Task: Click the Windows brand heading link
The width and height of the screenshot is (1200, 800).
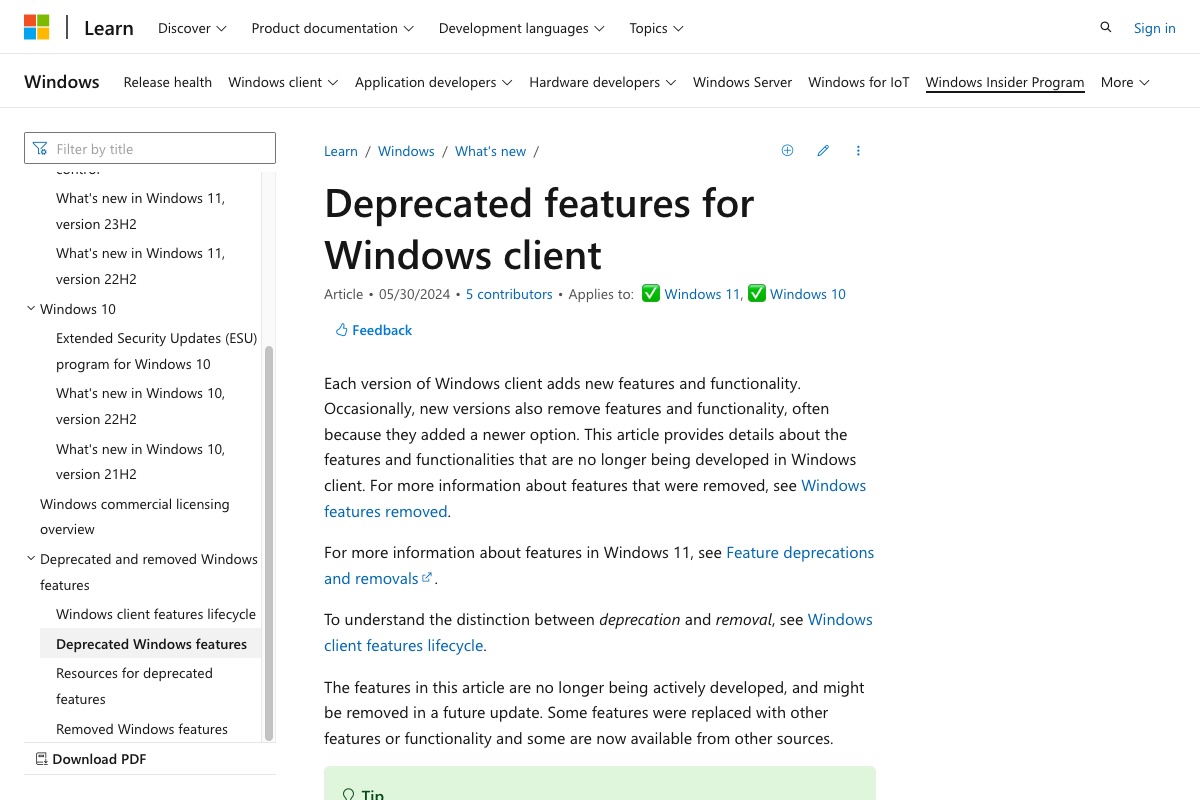Action: tap(62, 82)
